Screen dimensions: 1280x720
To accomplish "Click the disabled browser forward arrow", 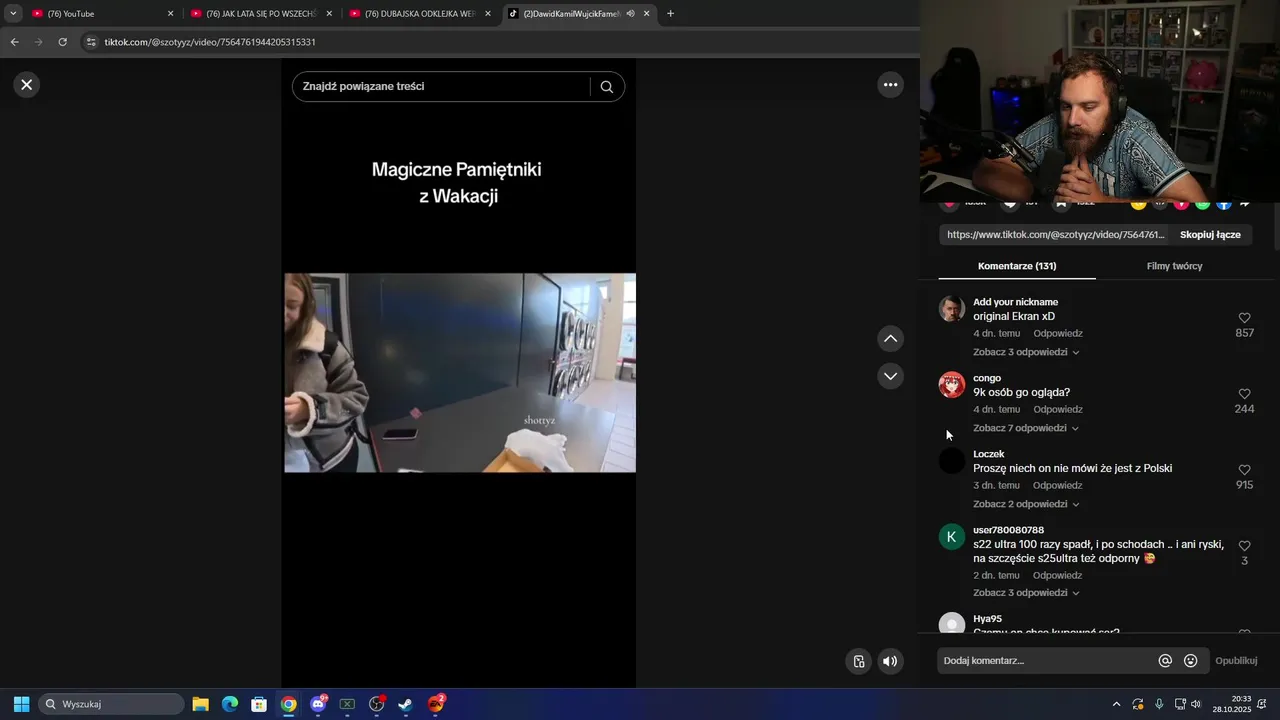I will pyautogui.click(x=38, y=42).
